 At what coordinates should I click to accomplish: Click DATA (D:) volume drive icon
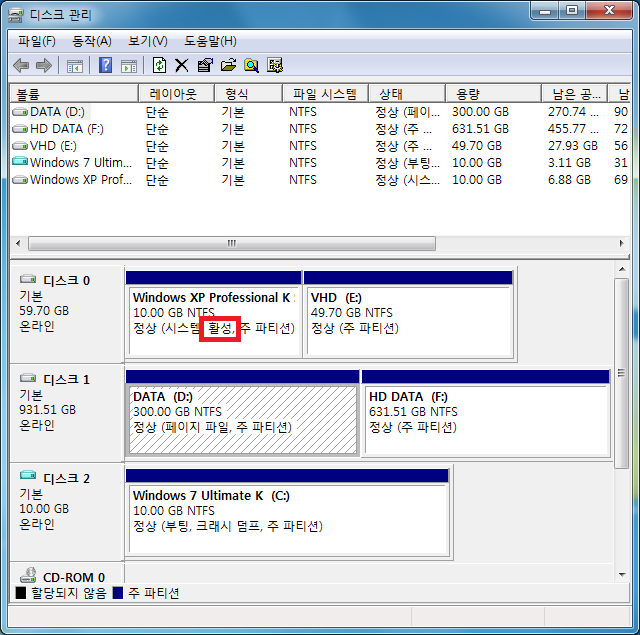click(x=20, y=111)
